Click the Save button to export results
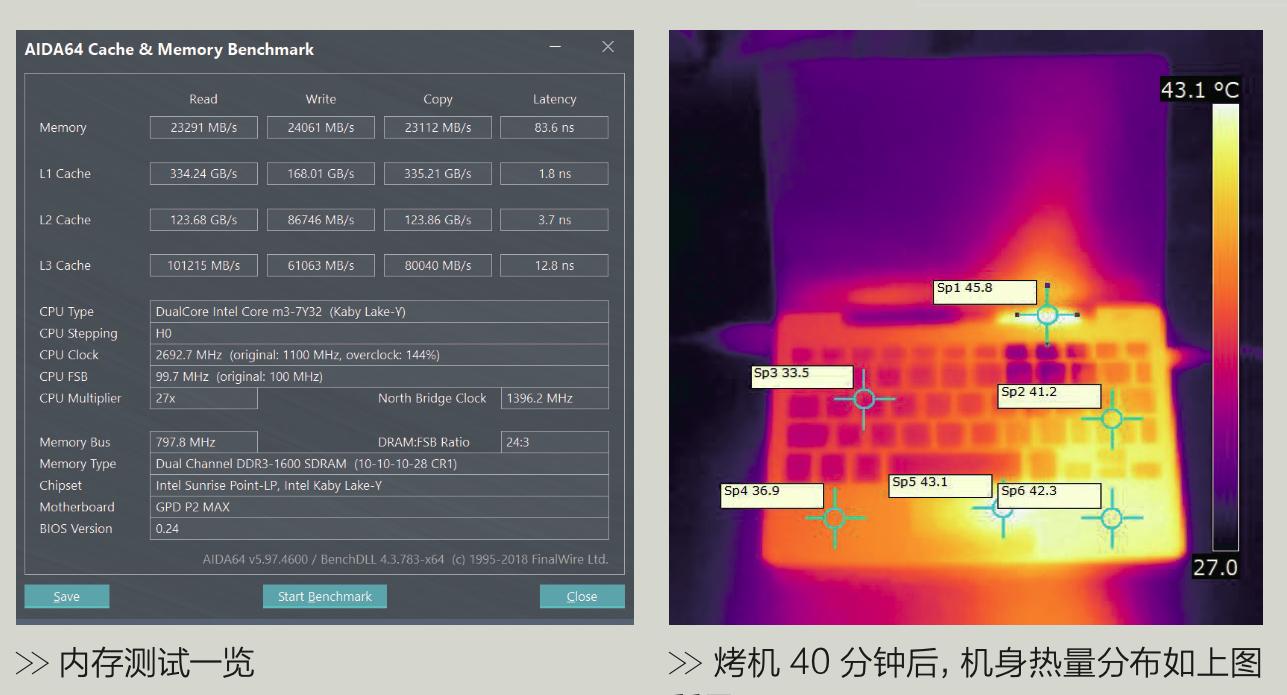The width and height of the screenshot is (1287, 695). point(66,595)
